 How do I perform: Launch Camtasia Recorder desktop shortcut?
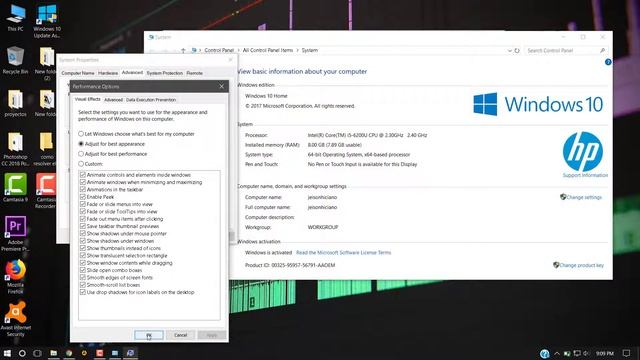coord(45,191)
